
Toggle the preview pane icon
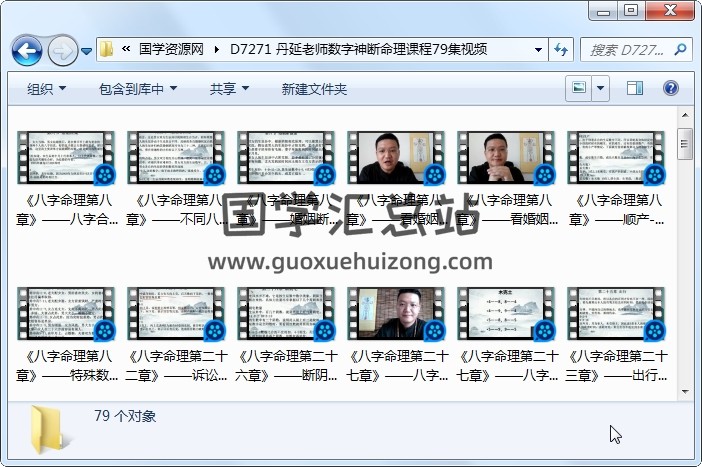(x=634, y=88)
